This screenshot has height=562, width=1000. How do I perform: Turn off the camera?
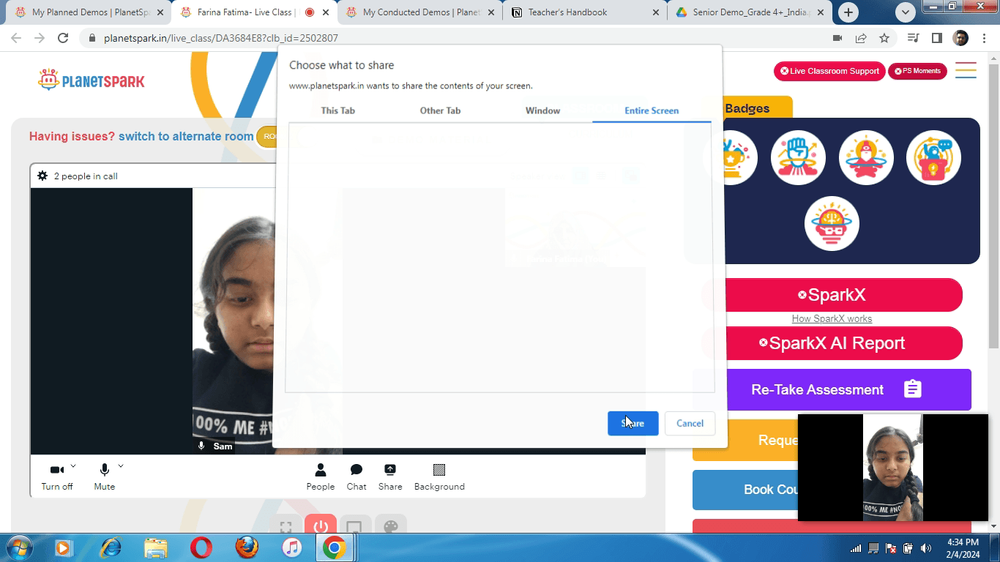coord(57,477)
